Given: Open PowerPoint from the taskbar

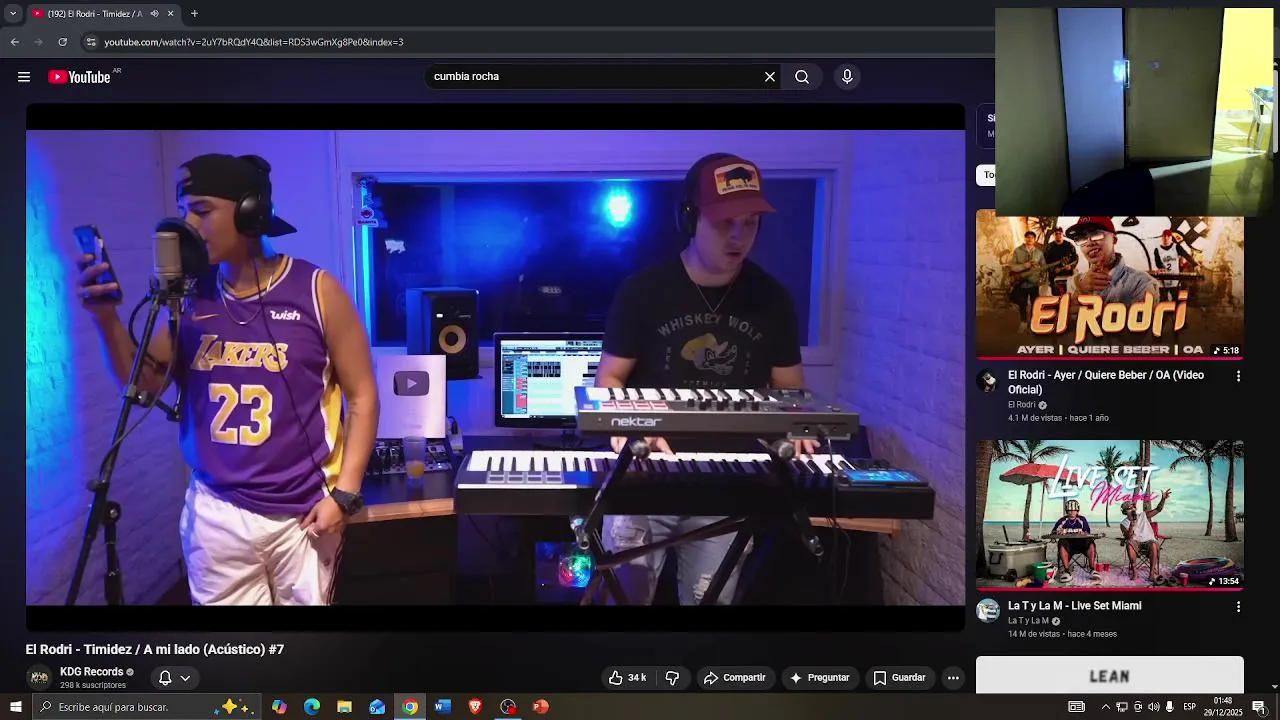Looking at the screenshot, I should pyautogui.click(x=540, y=707).
